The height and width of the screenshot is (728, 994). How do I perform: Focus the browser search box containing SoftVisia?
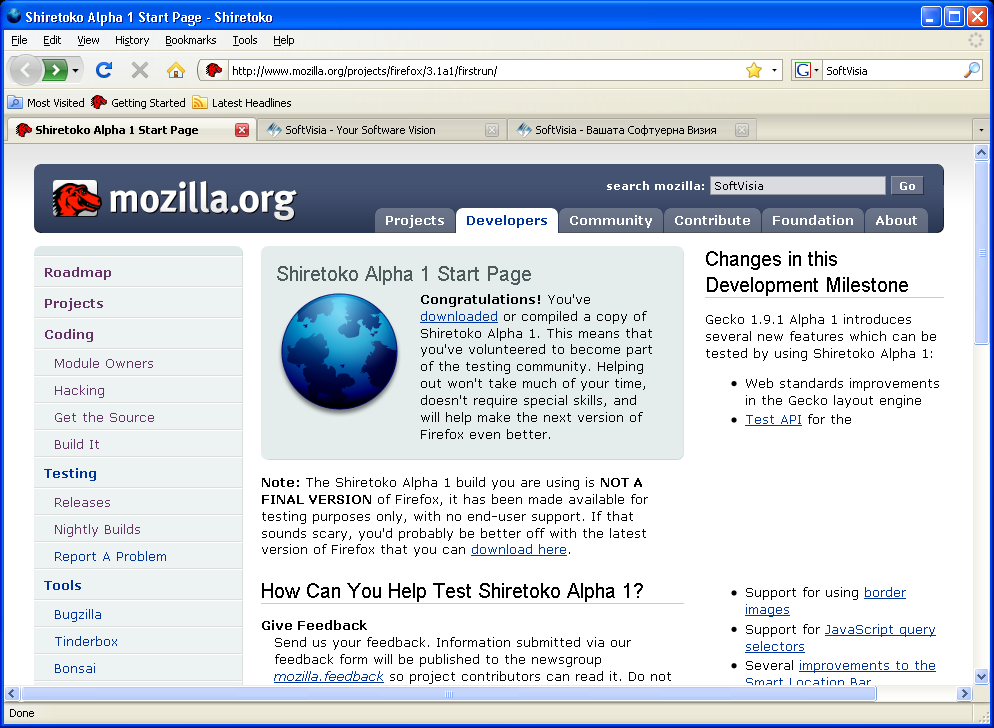tap(892, 70)
